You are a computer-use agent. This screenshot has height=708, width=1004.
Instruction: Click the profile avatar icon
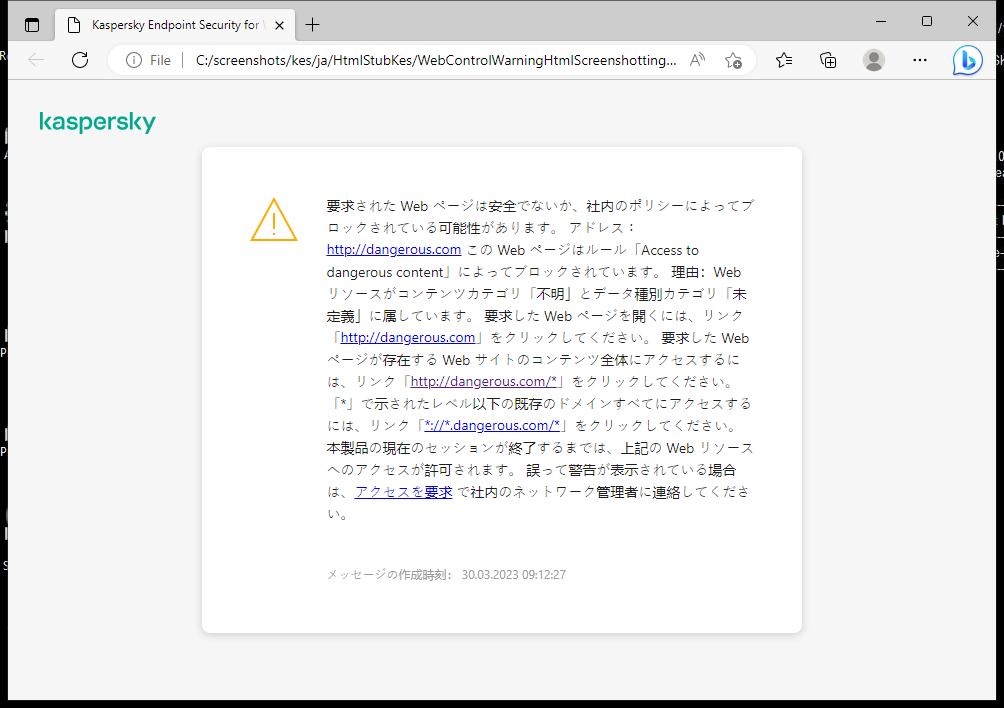873,60
